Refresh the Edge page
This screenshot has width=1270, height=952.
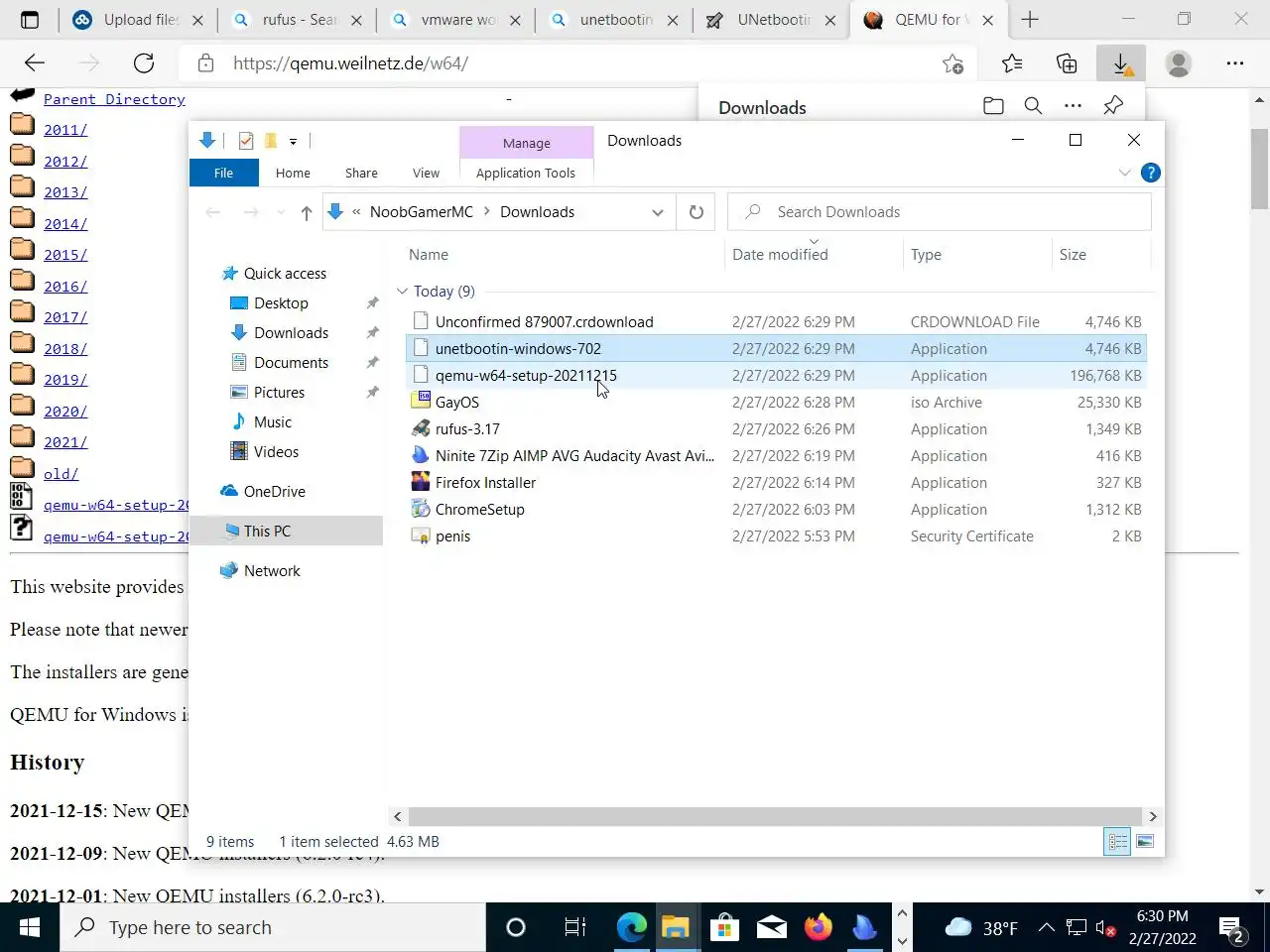(x=144, y=63)
